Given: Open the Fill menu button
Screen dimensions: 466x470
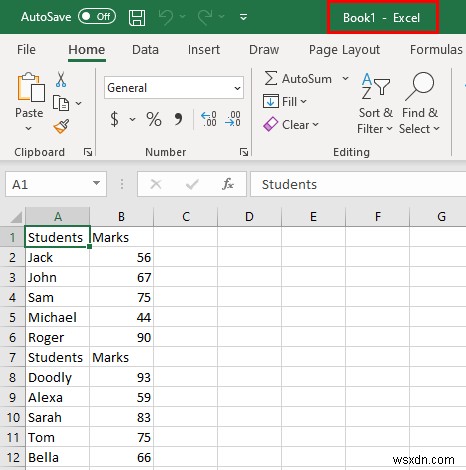Looking at the screenshot, I should [x=285, y=101].
